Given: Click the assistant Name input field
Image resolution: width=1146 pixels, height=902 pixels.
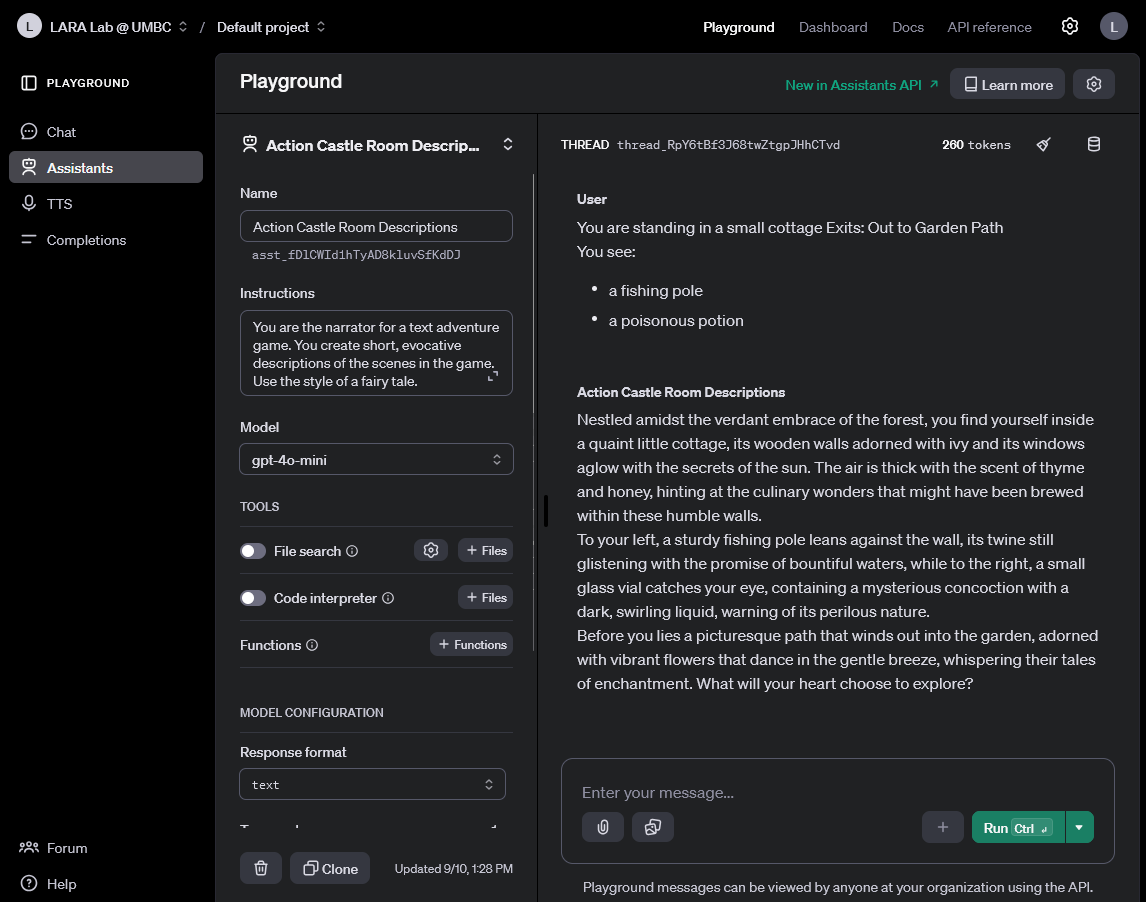Looking at the screenshot, I should point(376,227).
